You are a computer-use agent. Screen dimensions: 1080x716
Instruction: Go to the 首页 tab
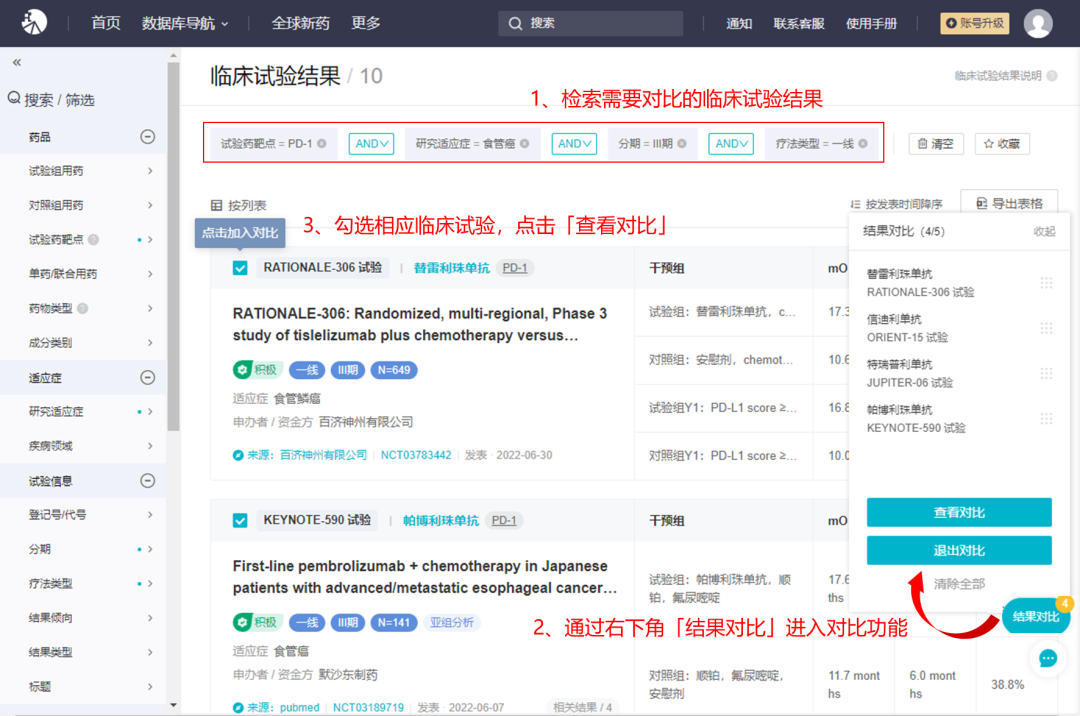coord(105,23)
